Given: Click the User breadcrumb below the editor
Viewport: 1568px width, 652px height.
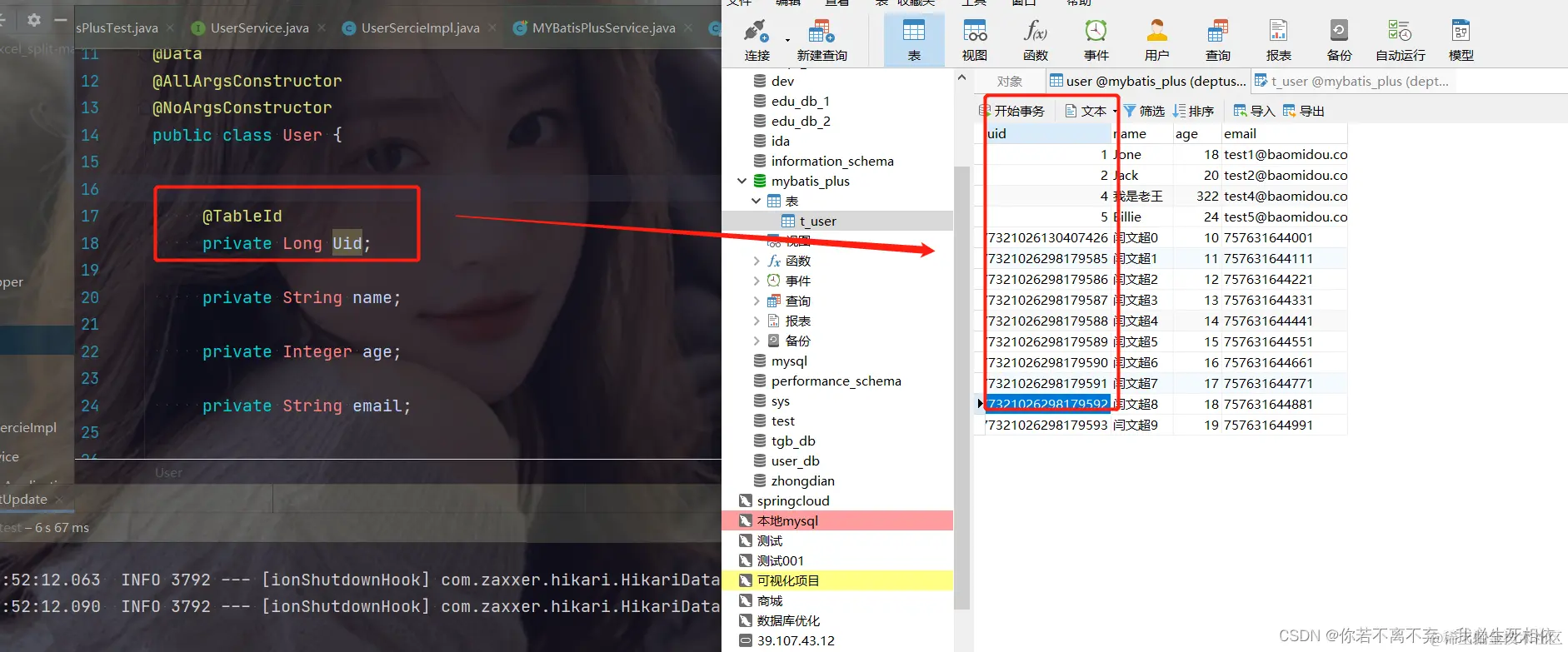Looking at the screenshot, I should (x=168, y=472).
